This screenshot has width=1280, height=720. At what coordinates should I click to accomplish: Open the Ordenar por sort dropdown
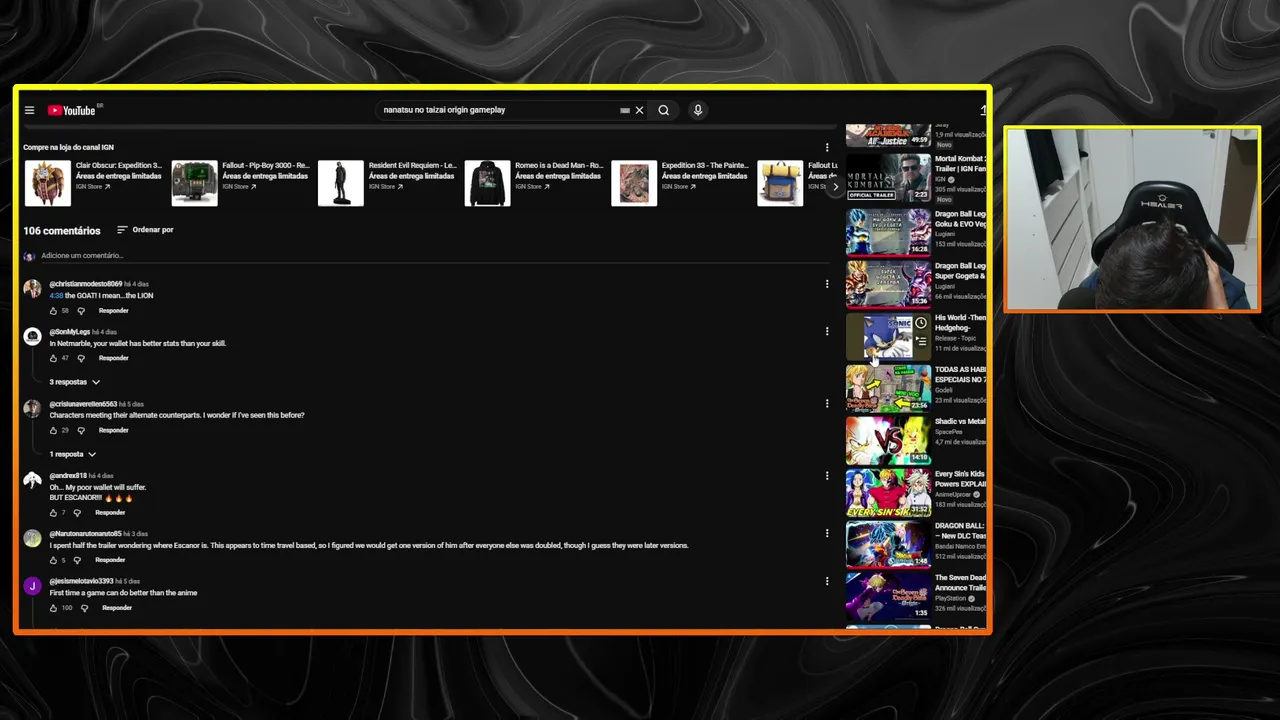coord(145,230)
